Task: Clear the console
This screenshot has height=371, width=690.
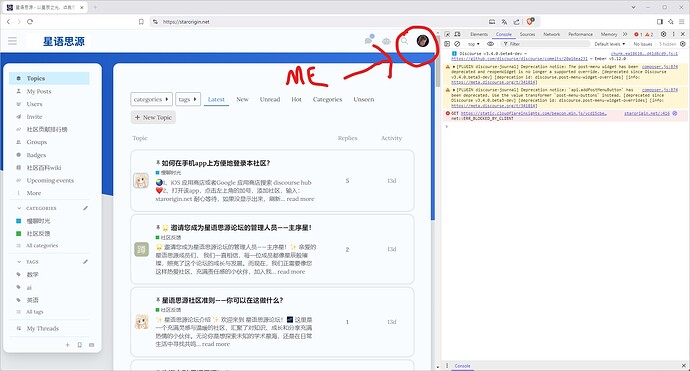Action: click(457, 44)
